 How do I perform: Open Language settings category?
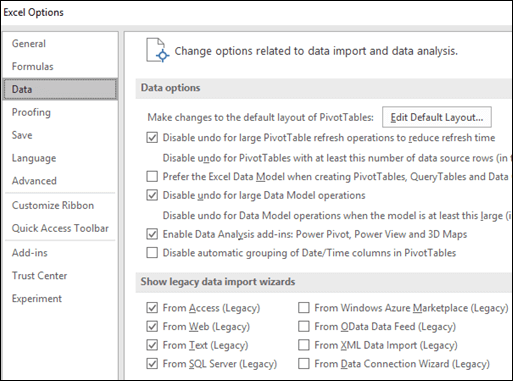34,158
